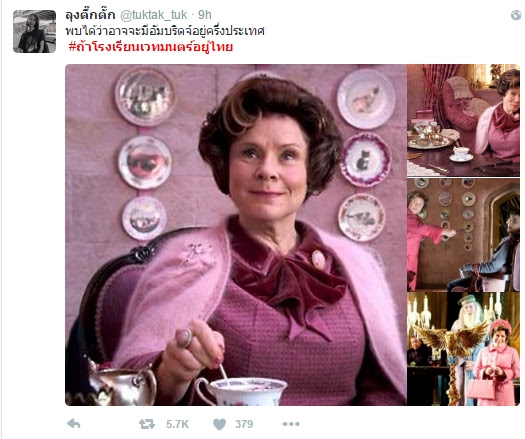The width and height of the screenshot is (525, 439).
Task: Open the tweet permalink via 9h timestamp
Action: 205,15
